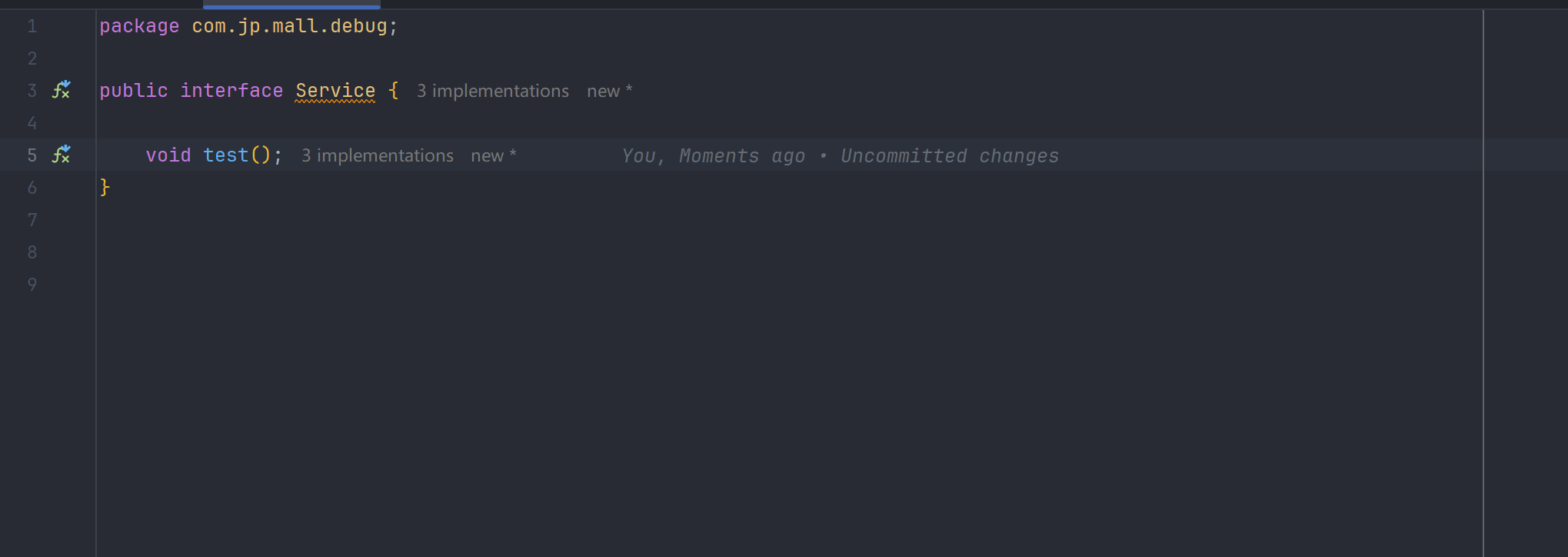Click the "new *" author hint after test()
Screen dimensions: 1568x557
pos(493,155)
